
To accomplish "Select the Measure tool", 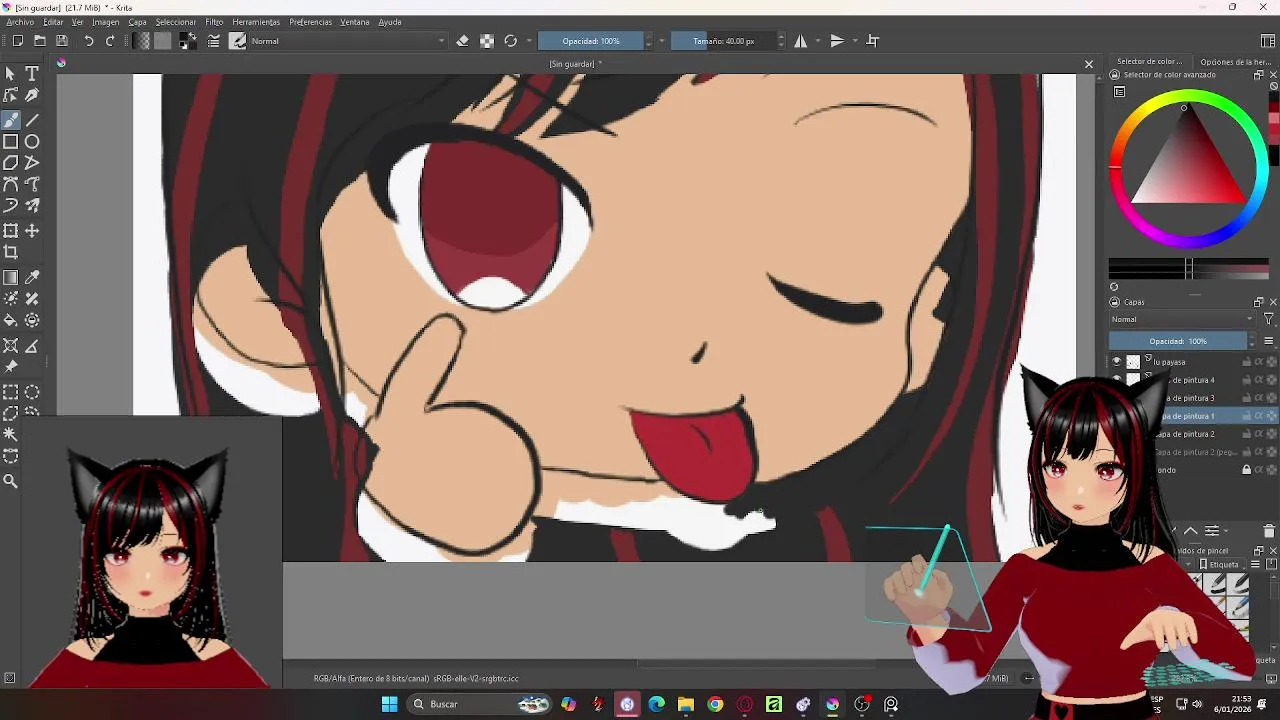I will (x=32, y=346).
